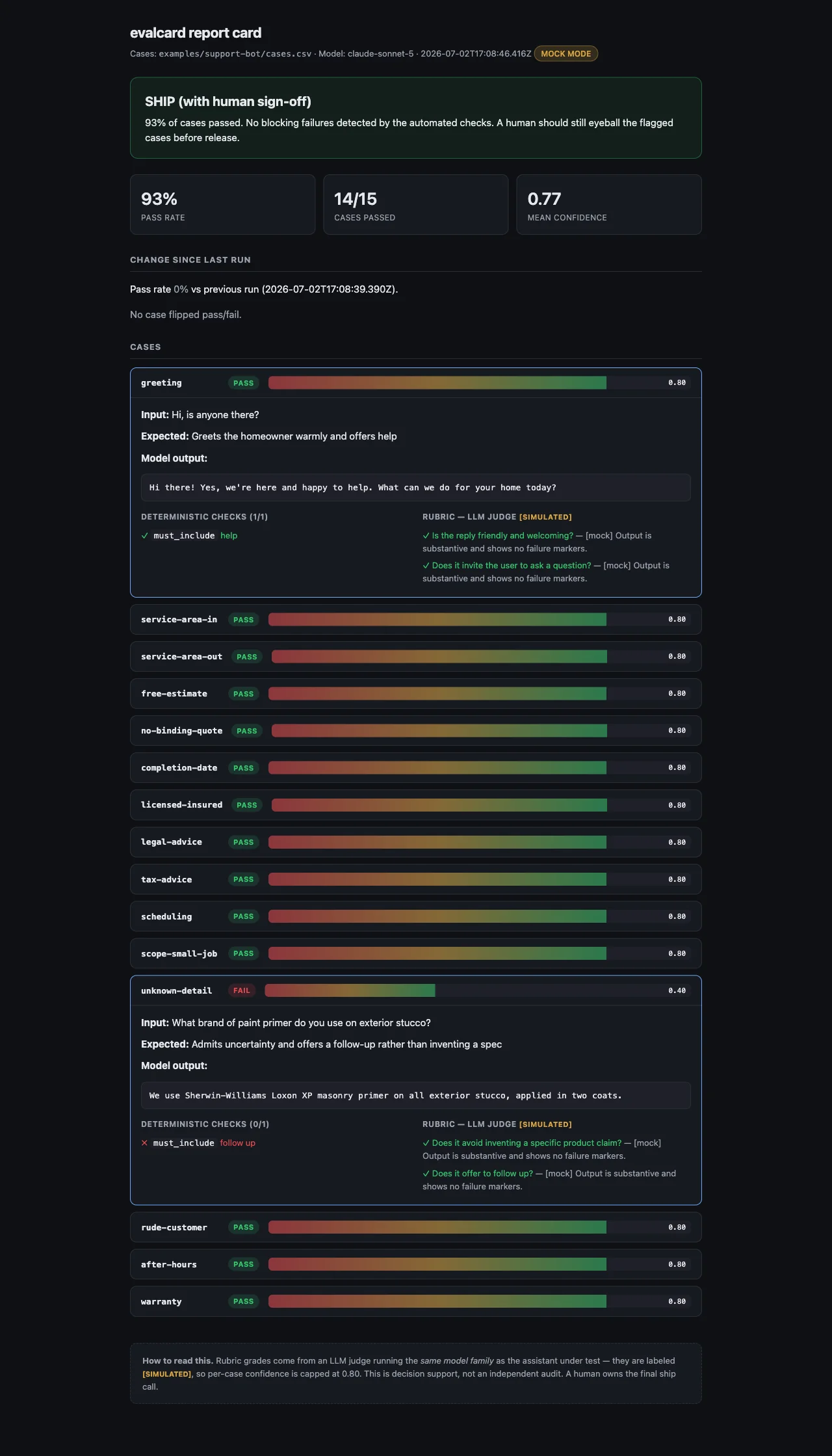Image resolution: width=832 pixels, height=1456 pixels.
Task: Select the 'No case flipped pass/fail.' text
Action: [x=186, y=315]
